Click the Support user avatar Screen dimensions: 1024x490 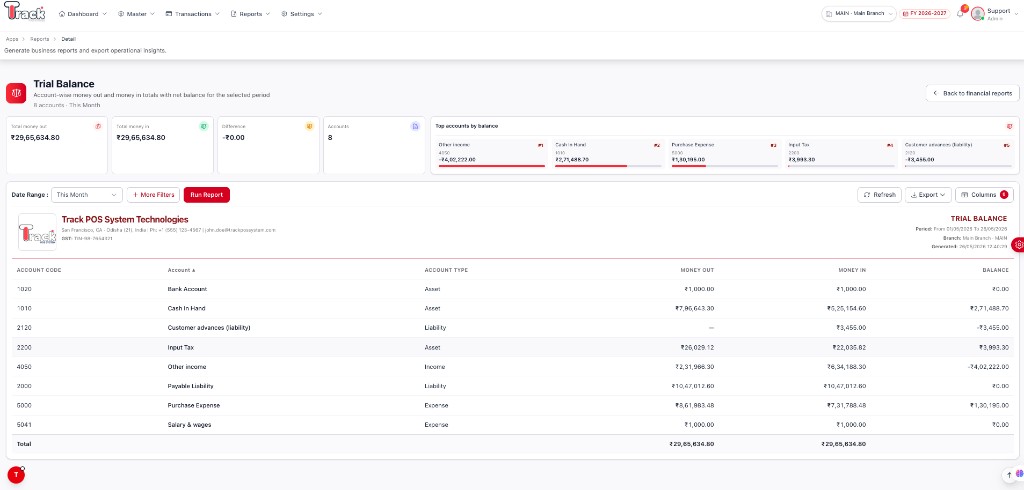click(978, 14)
